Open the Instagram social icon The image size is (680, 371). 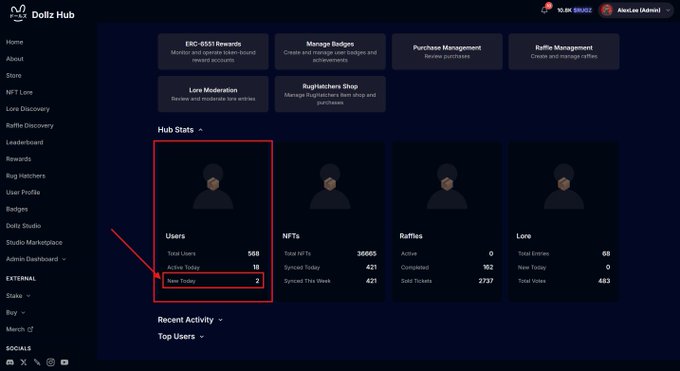51,362
